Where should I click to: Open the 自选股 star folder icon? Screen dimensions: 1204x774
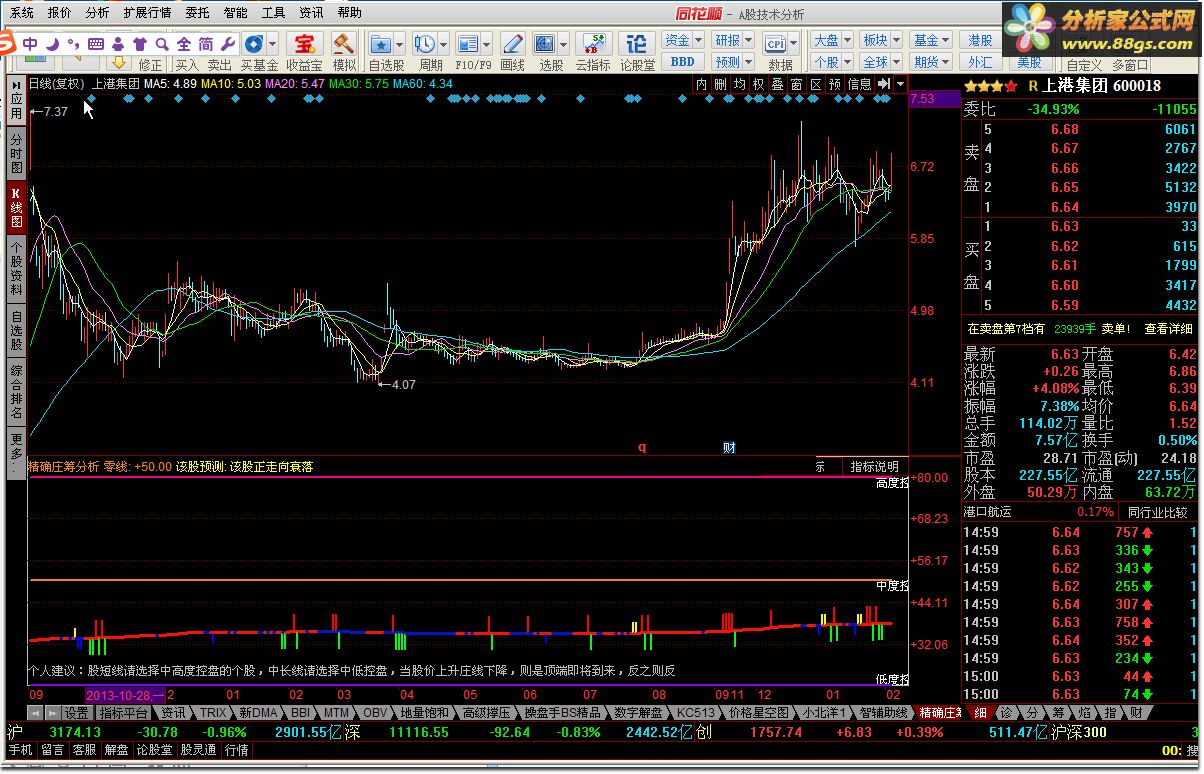381,43
